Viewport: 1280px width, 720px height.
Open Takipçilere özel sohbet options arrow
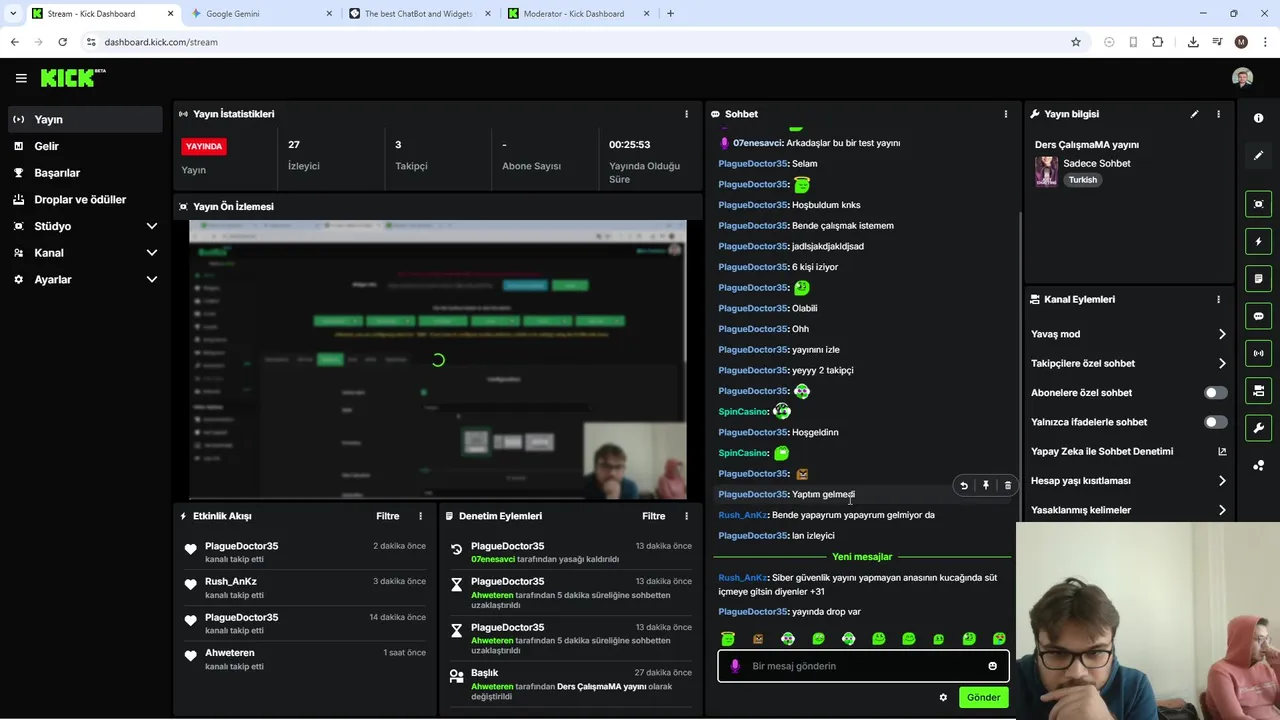point(1221,363)
